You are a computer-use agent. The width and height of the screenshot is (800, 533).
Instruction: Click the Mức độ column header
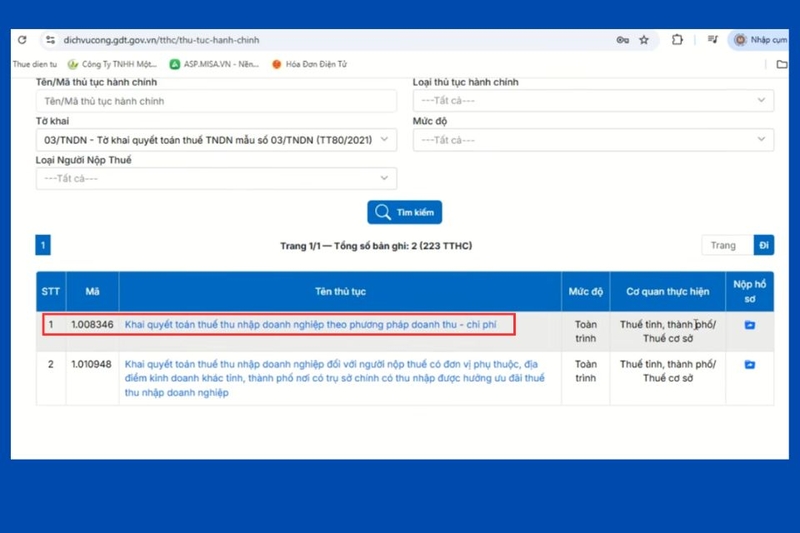coord(586,291)
